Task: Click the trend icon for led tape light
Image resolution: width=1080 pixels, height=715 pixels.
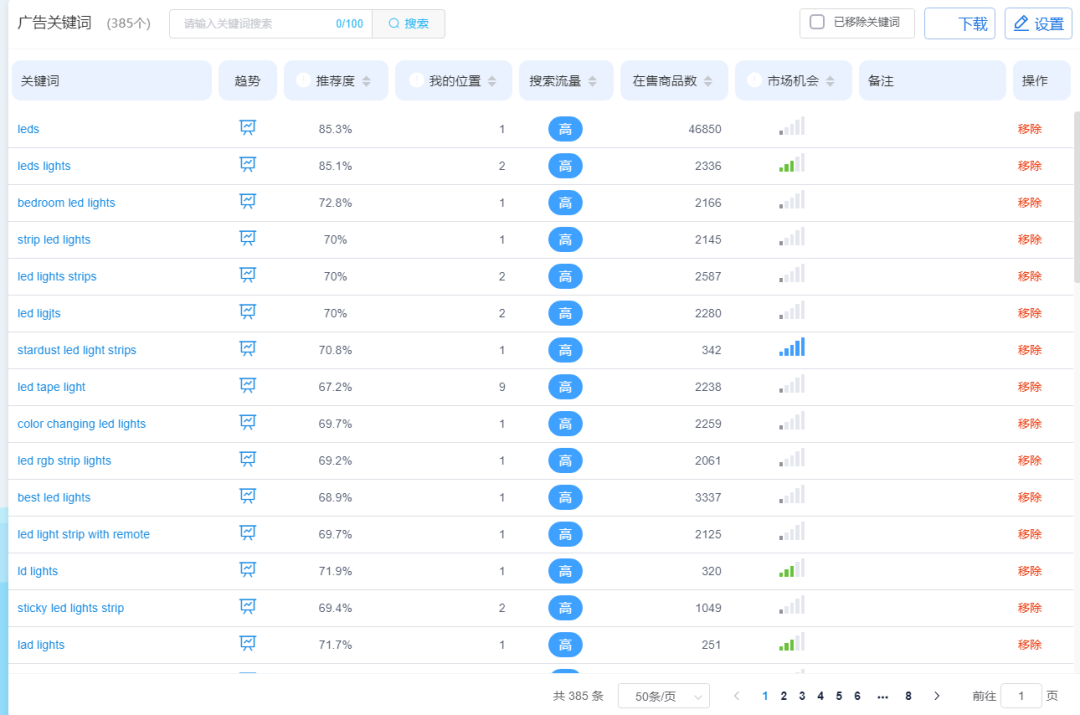Action: pyautogui.click(x=247, y=385)
